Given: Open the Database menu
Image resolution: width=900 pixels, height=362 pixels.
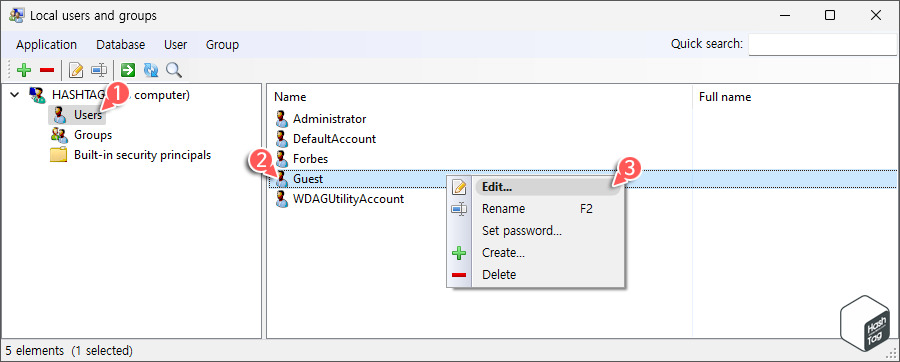Looking at the screenshot, I should [x=121, y=45].
